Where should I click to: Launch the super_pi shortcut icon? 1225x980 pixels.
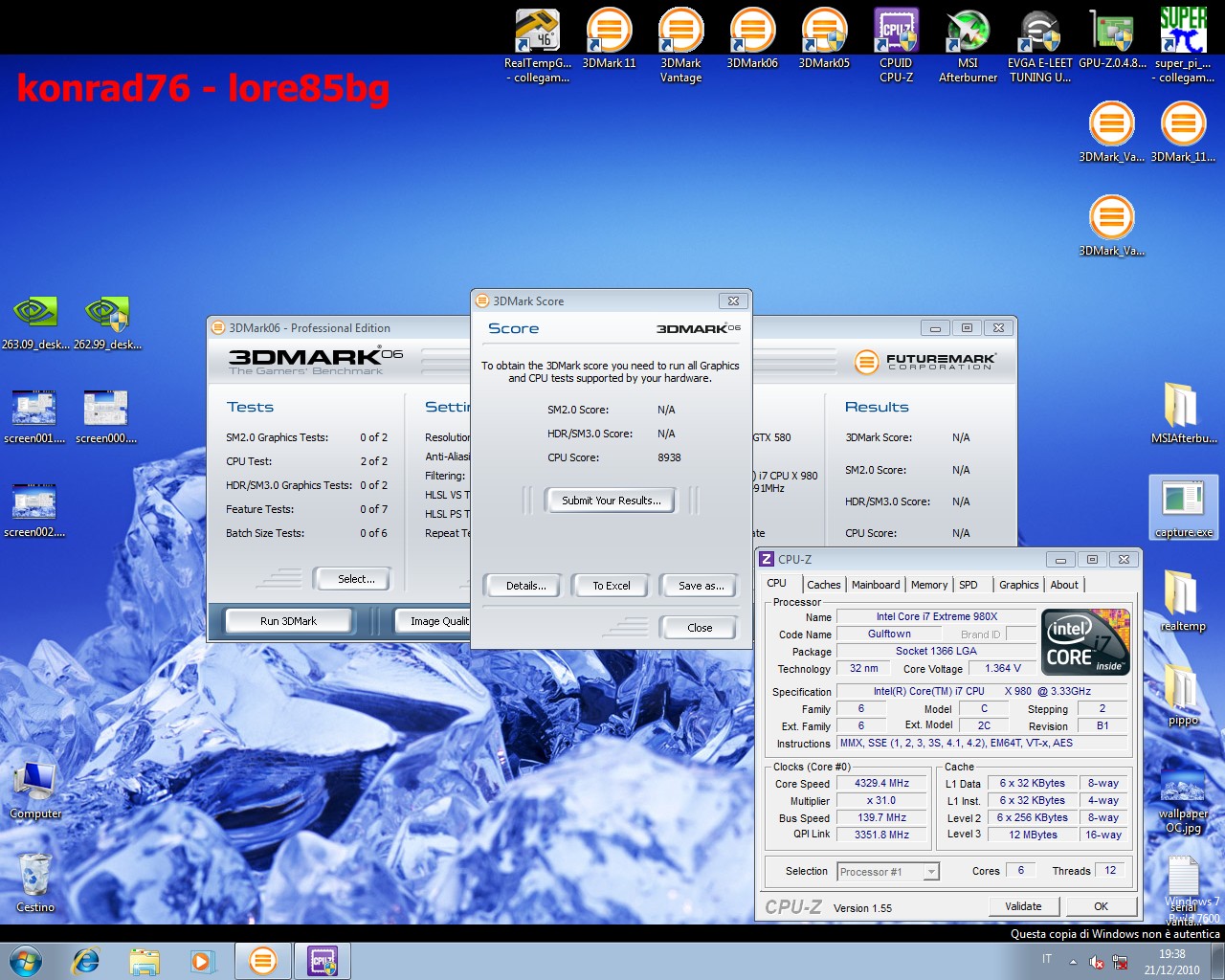point(1183,46)
